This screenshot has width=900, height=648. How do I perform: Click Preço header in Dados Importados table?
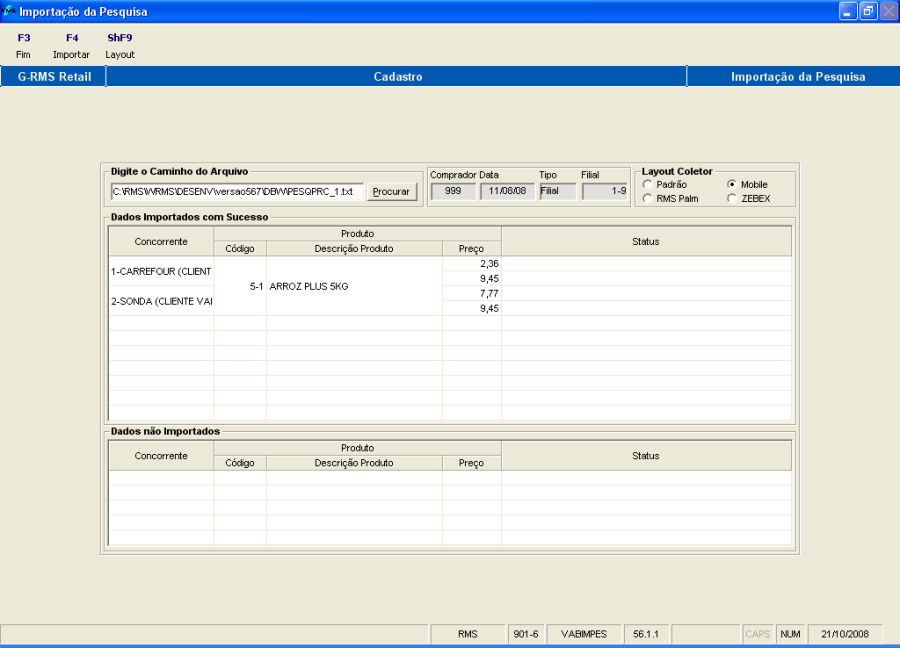tap(472, 249)
